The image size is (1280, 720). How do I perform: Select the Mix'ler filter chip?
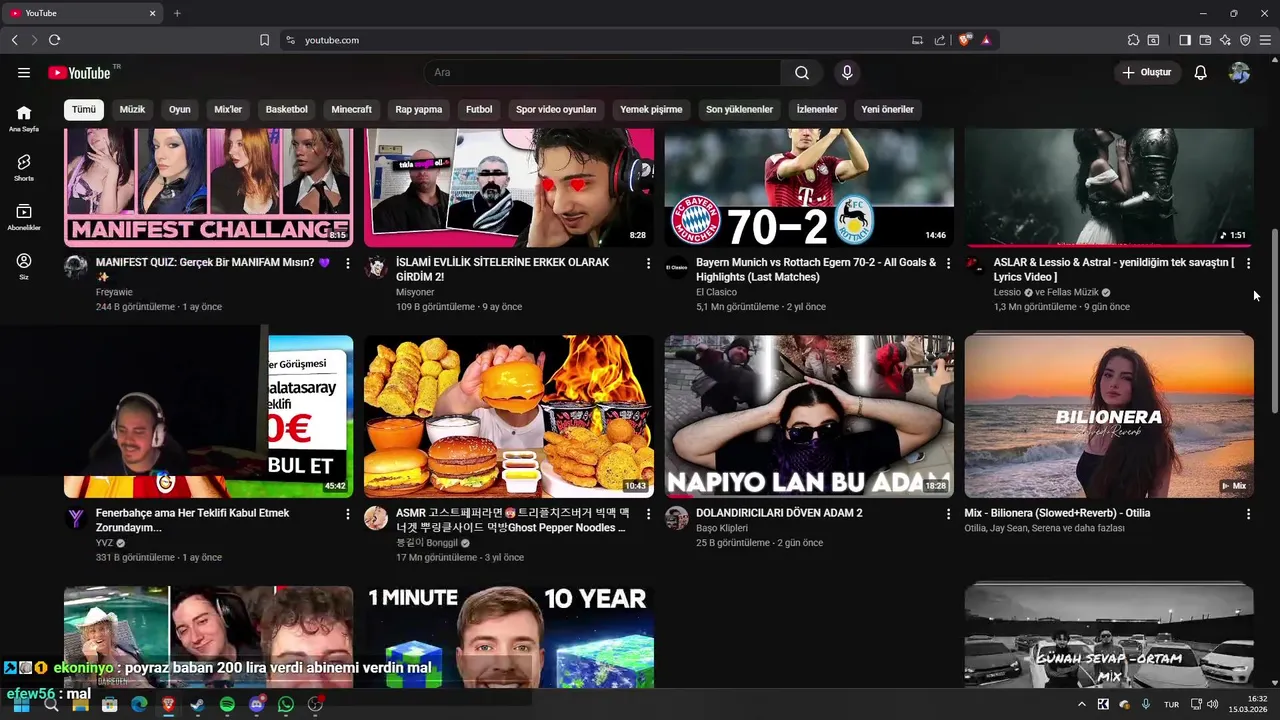coord(228,109)
